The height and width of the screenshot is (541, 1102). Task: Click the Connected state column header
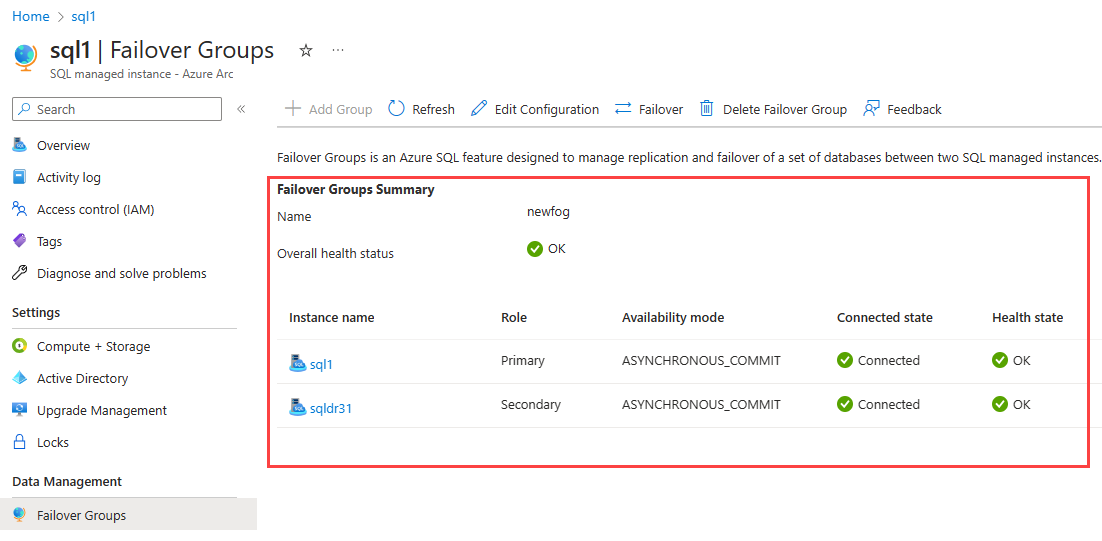click(885, 318)
